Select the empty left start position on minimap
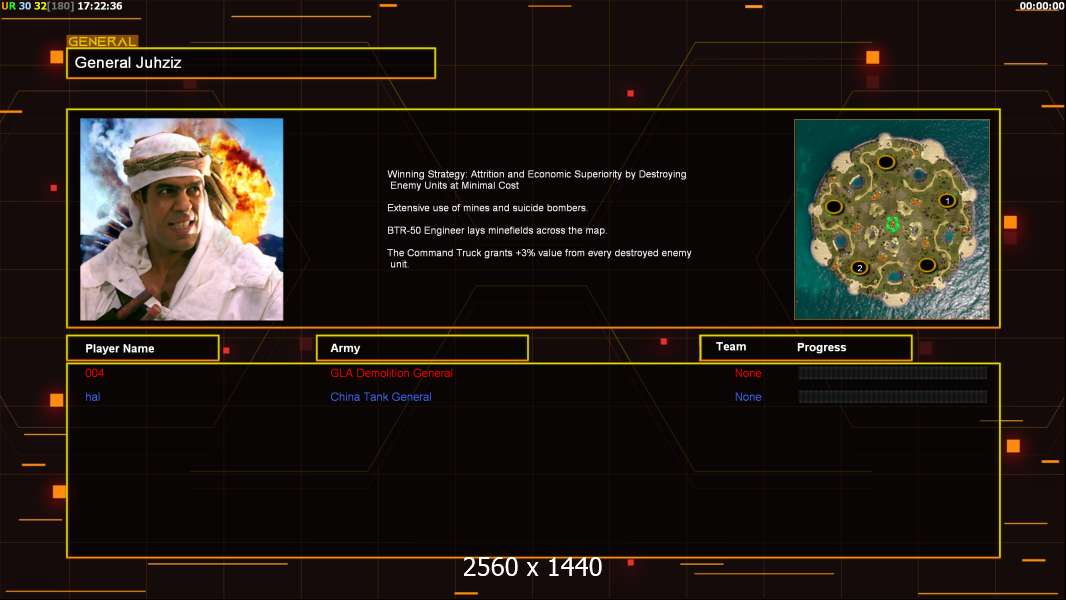The height and width of the screenshot is (600, 1066). [x=834, y=207]
